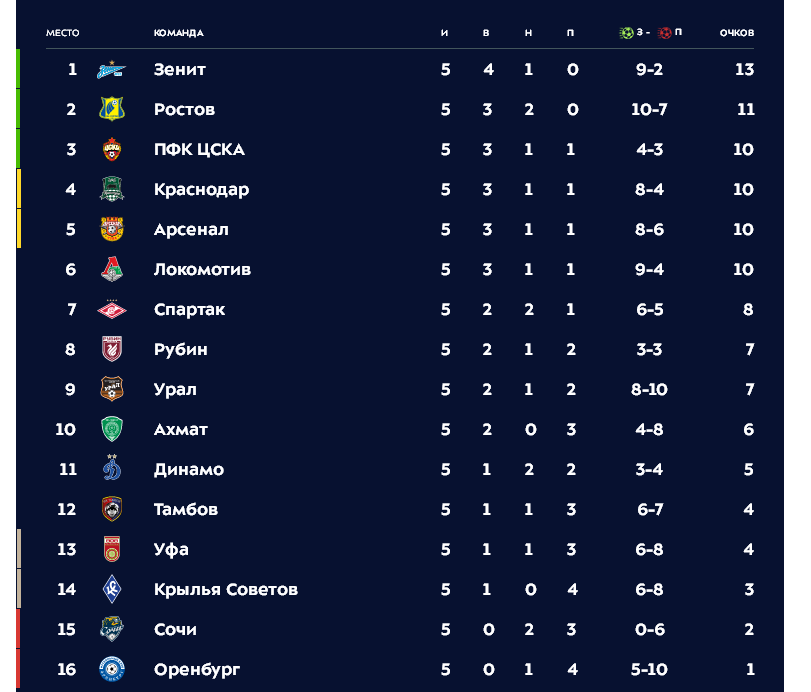Screen dimensions: 811x692
Task: Click the Локомотив crest icon
Action: coord(112,269)
